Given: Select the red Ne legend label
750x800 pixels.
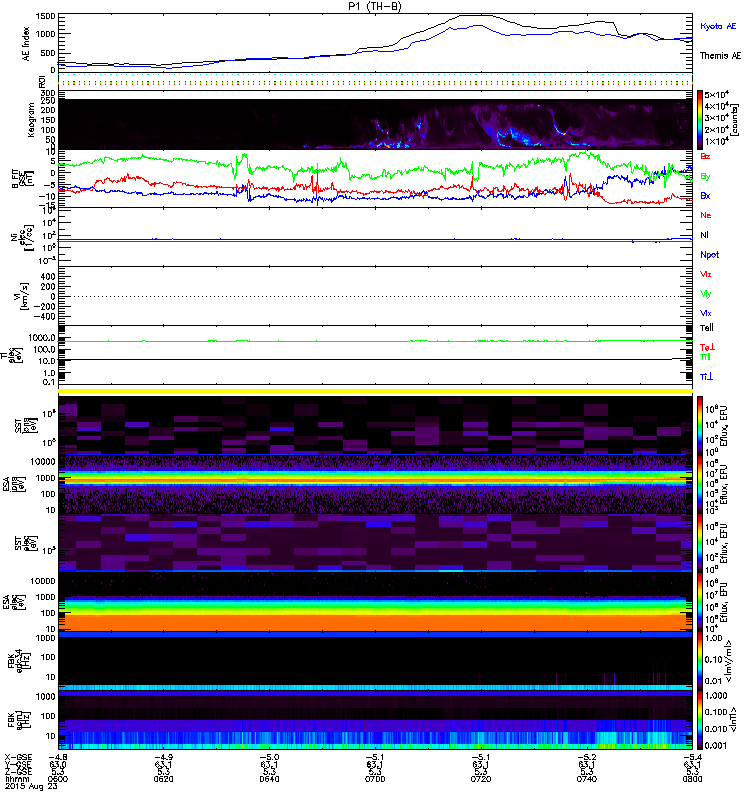Looking at the screenshot, I should [x=706, y=215].
